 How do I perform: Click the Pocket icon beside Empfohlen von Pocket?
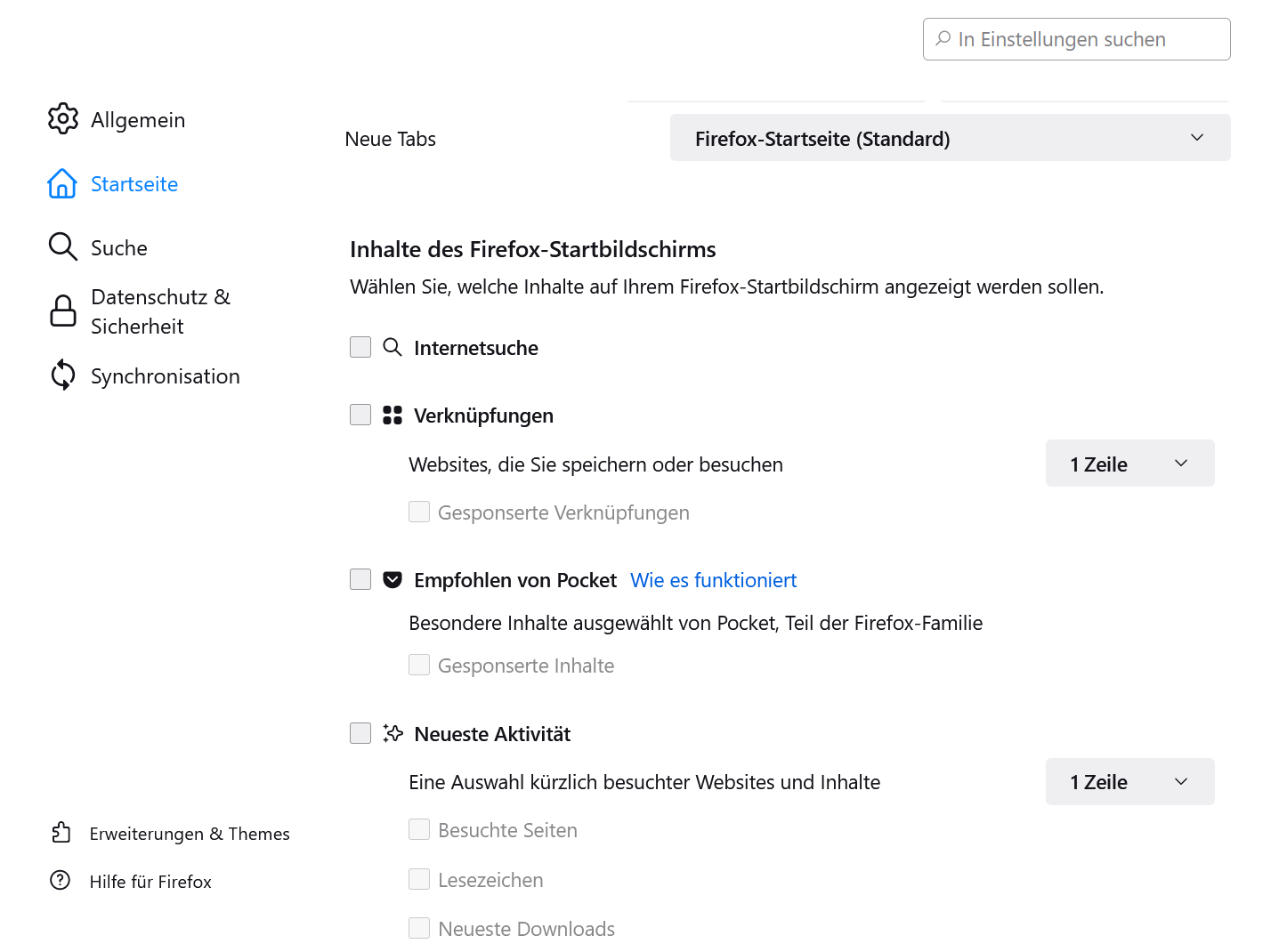click(393, 580)
